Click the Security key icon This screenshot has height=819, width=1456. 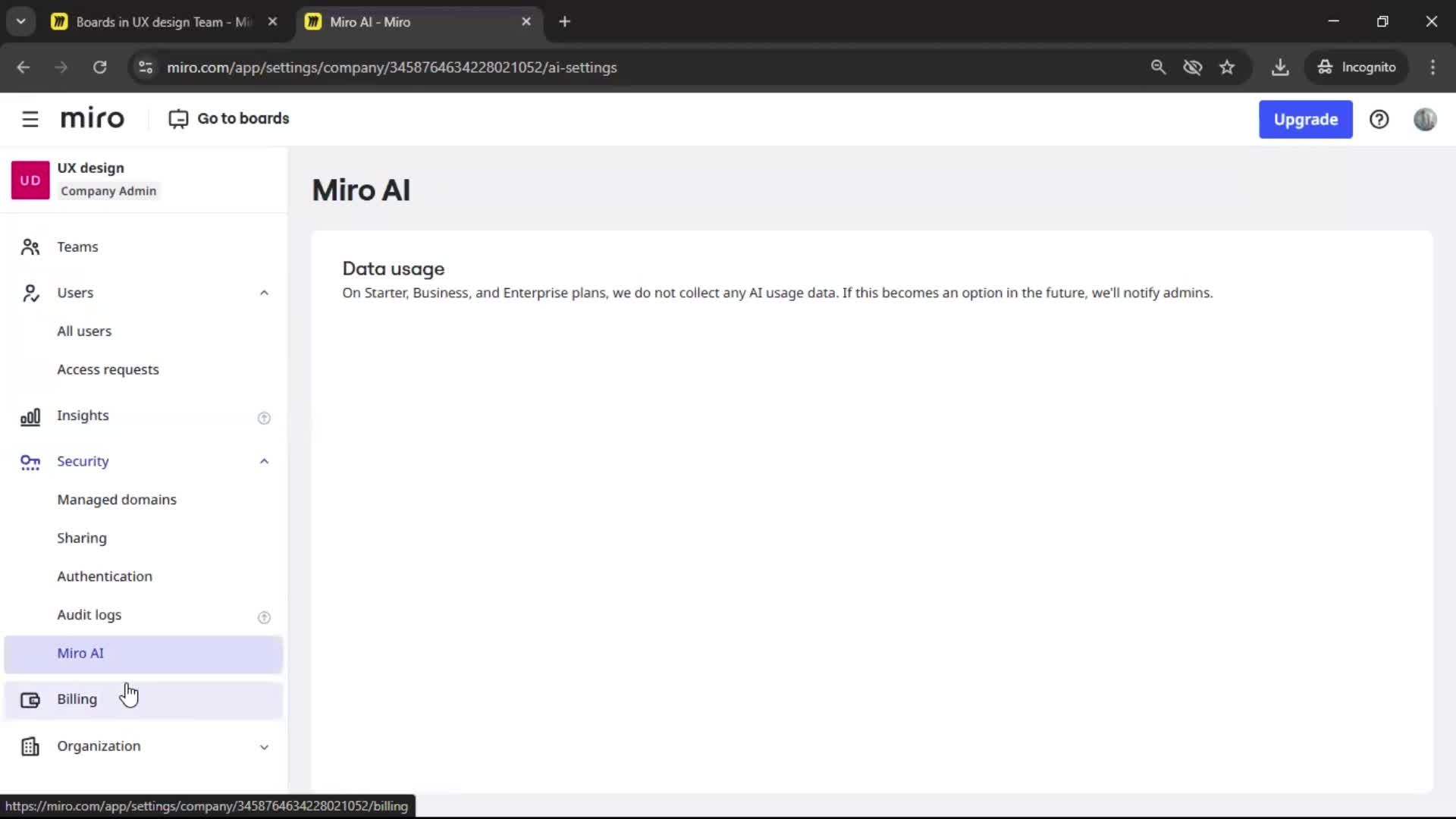pyautogui.click(x=30, y=462)
